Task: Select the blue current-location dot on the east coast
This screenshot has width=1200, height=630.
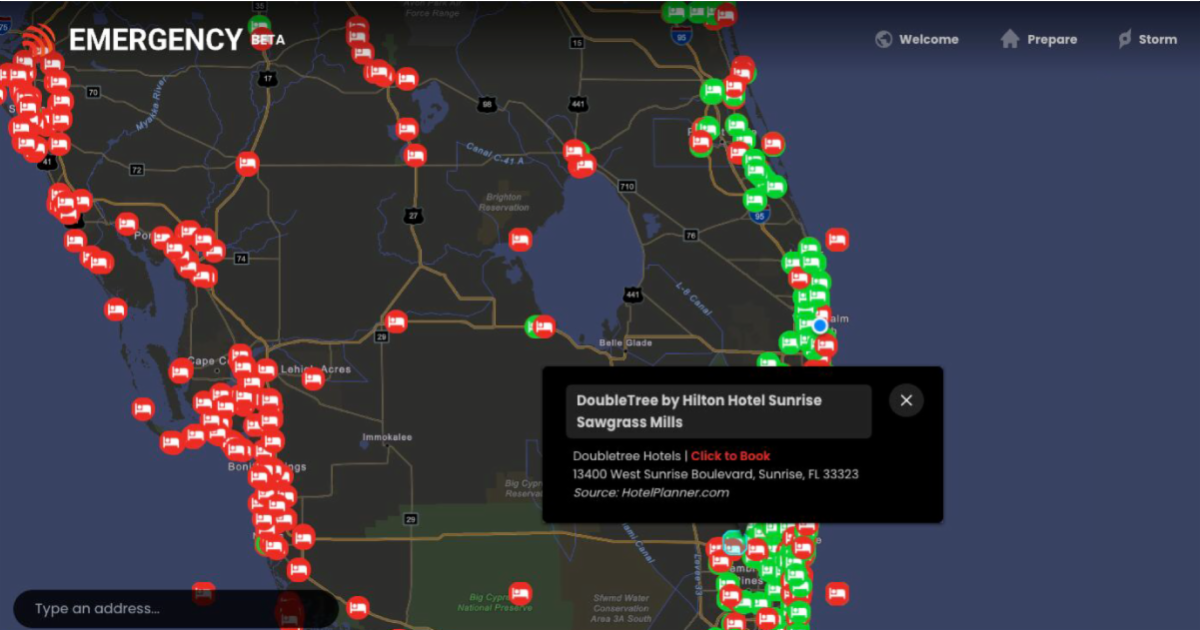Action: (x=820, y=325)
